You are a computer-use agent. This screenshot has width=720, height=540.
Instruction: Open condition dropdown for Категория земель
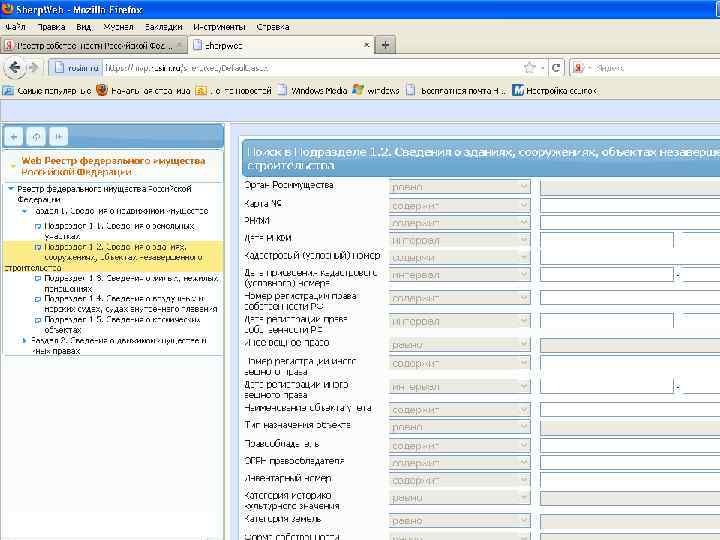pyautogui.click(x=460, y=521)
